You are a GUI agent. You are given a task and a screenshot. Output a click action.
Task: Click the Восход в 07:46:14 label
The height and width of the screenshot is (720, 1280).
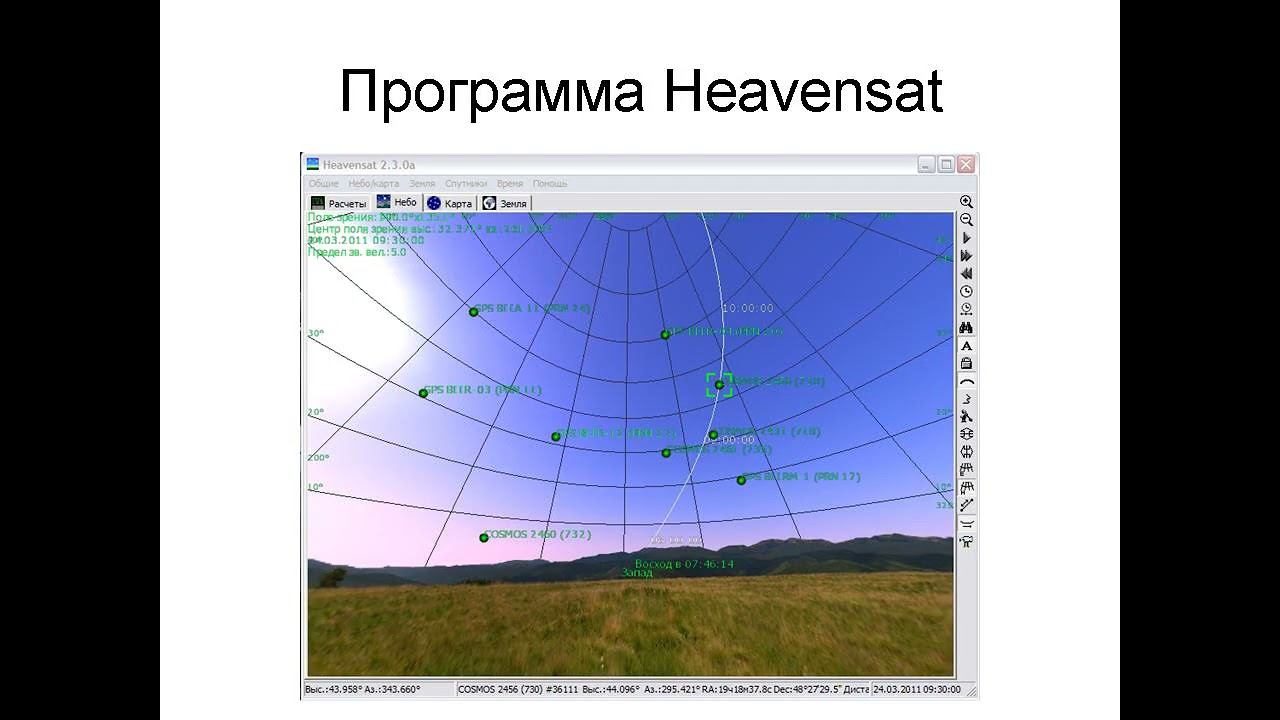(x=684, y=564)
